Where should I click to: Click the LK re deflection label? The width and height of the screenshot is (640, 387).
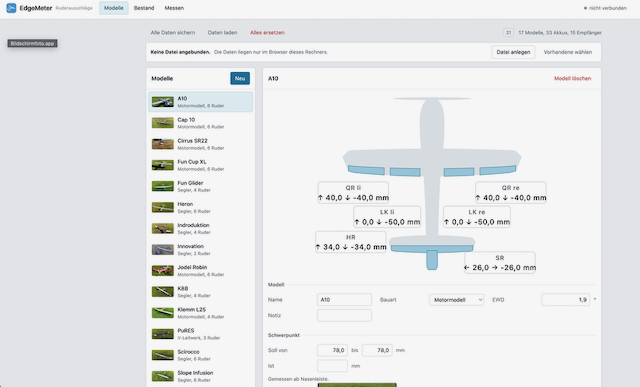click(x=477, y=217)
